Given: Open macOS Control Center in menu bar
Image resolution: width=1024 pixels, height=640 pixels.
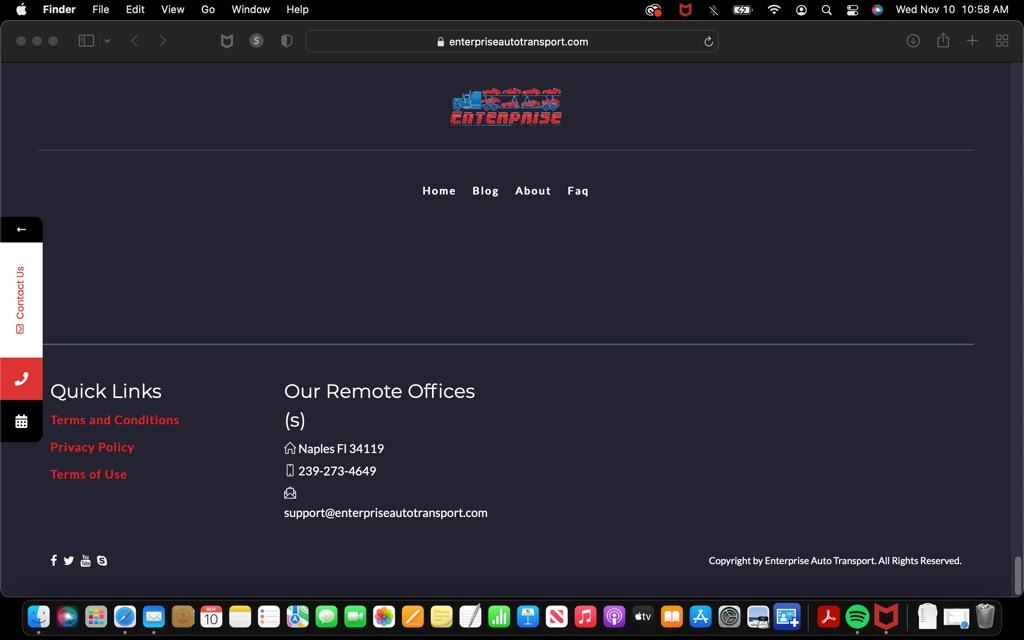Looking at the screenshot, I should 852,10.
